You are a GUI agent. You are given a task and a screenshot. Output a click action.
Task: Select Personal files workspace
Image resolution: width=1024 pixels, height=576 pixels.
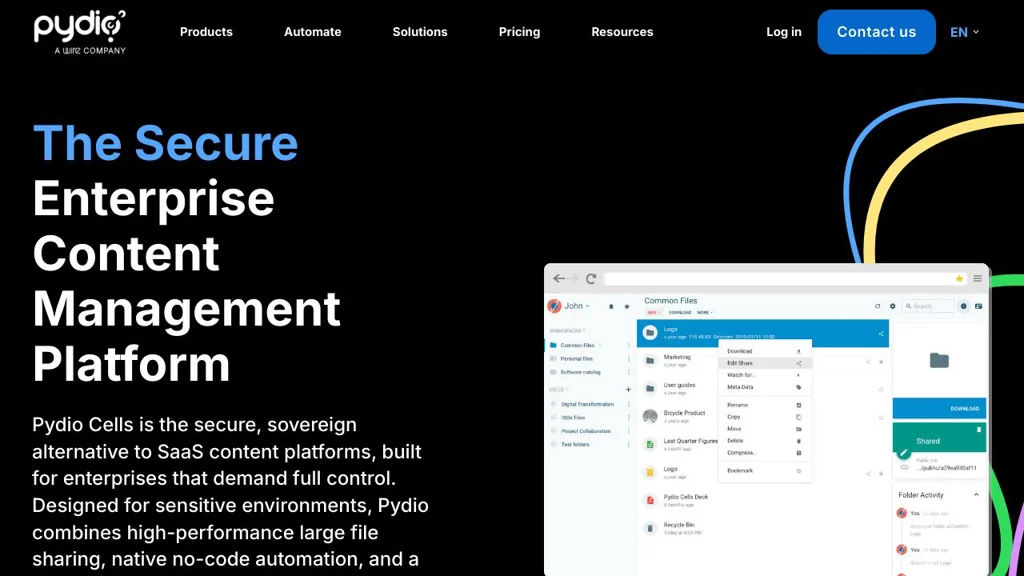[x=577, y=359]
